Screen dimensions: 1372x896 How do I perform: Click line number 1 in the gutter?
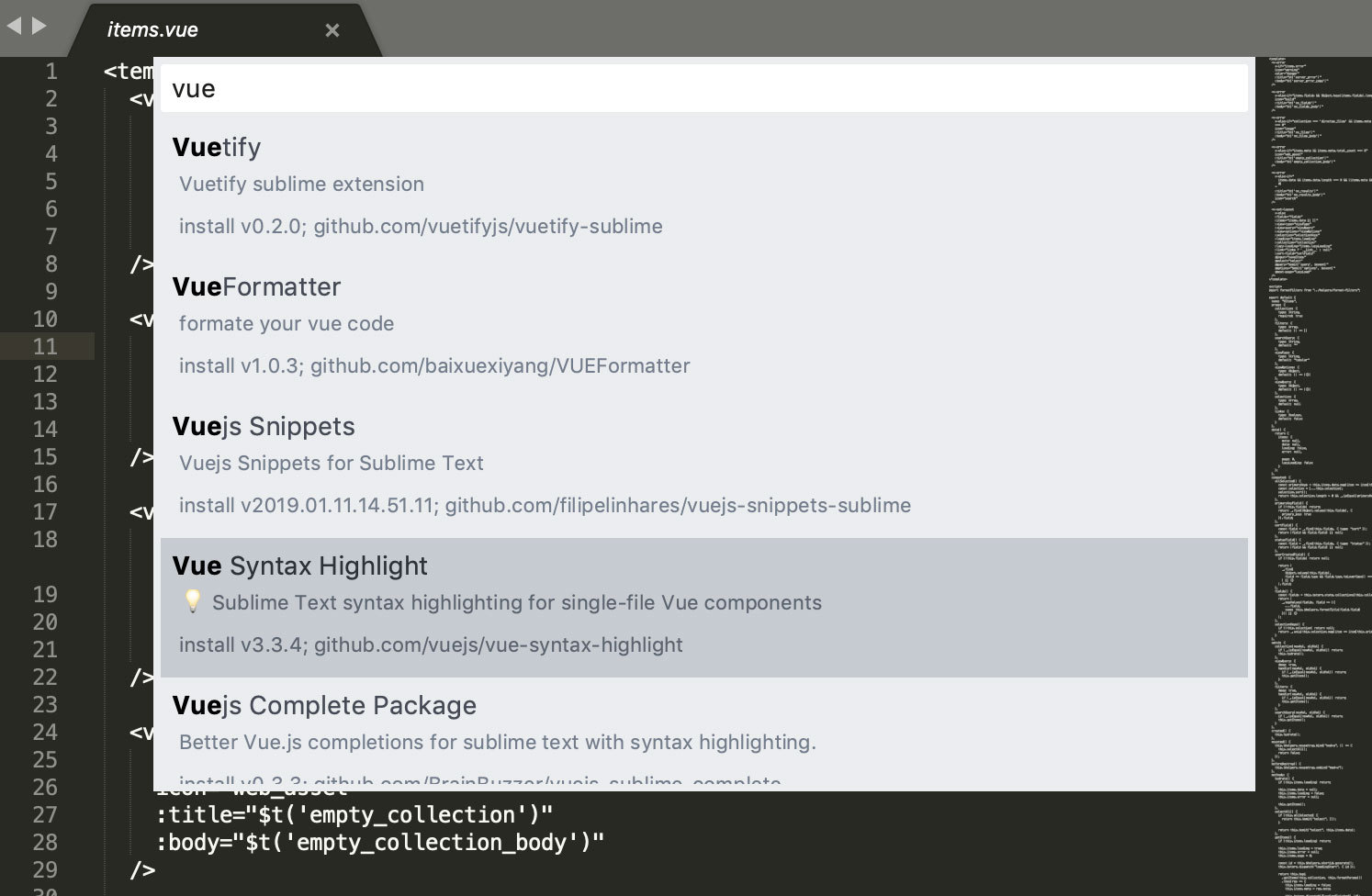coord(51,71)
